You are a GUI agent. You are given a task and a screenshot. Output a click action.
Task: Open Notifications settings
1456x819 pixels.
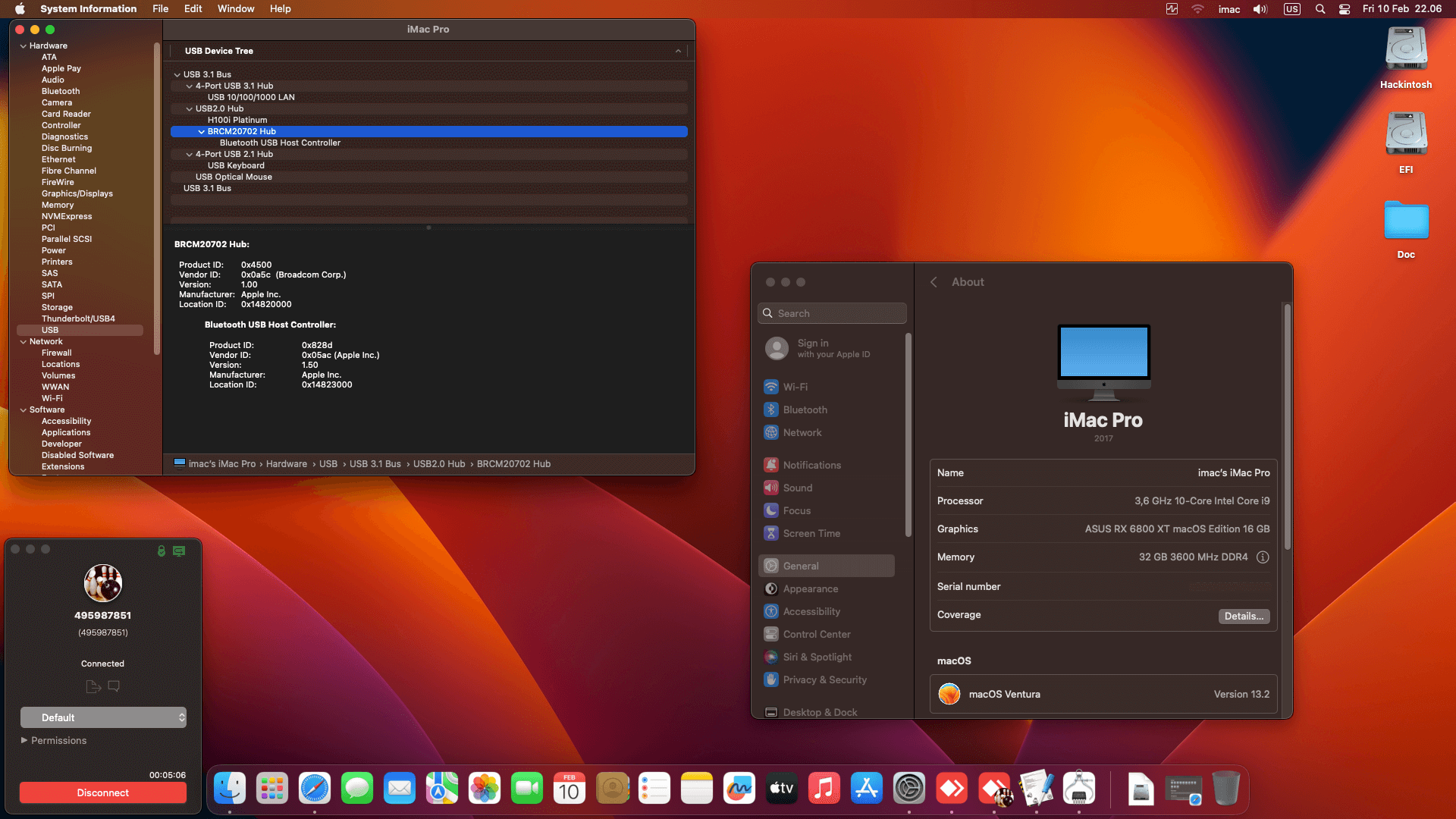click(x=812, y=465)
